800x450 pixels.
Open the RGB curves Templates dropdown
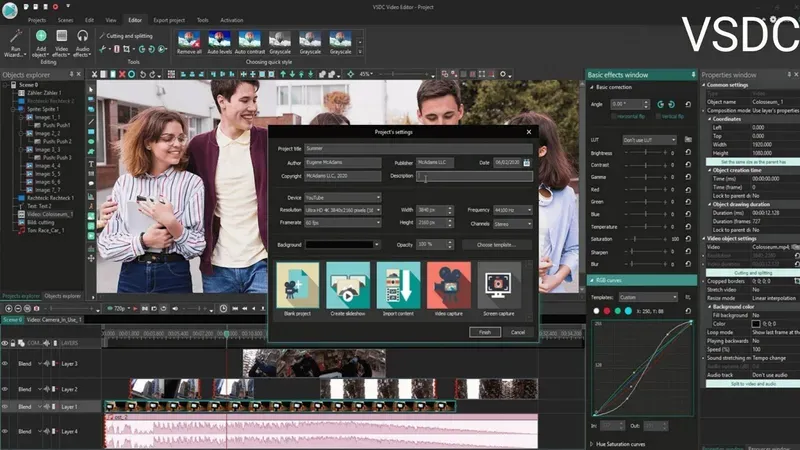click(x=648, y=297)
